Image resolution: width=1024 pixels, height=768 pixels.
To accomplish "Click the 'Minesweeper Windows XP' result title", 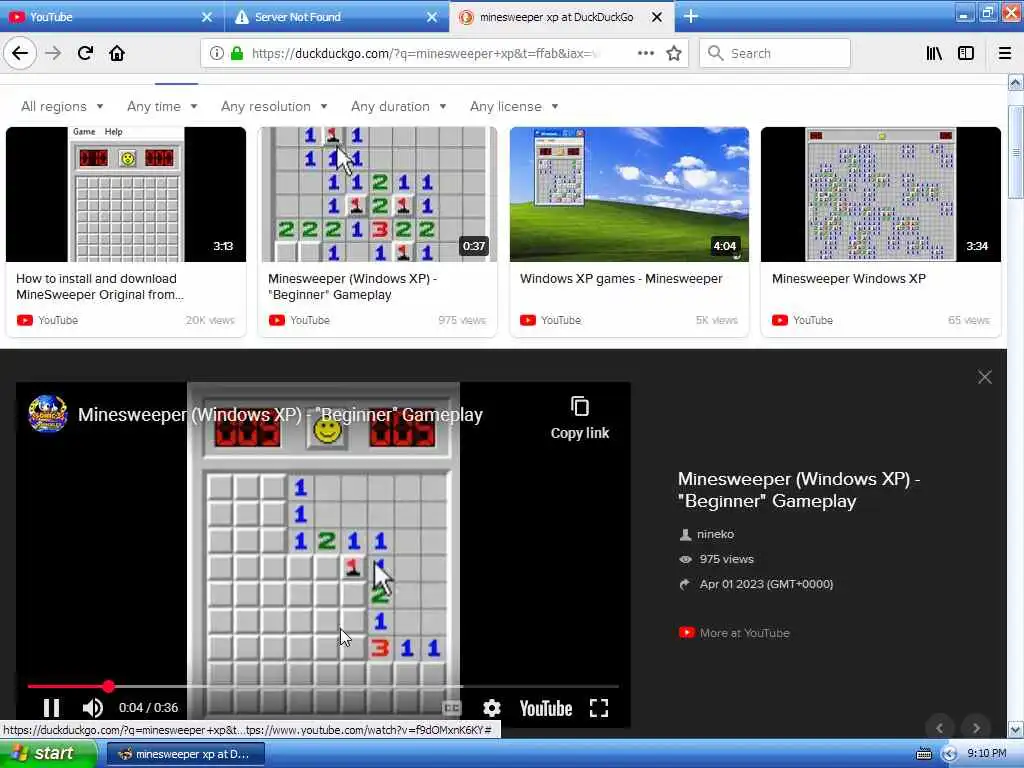I will click(849, 279).
